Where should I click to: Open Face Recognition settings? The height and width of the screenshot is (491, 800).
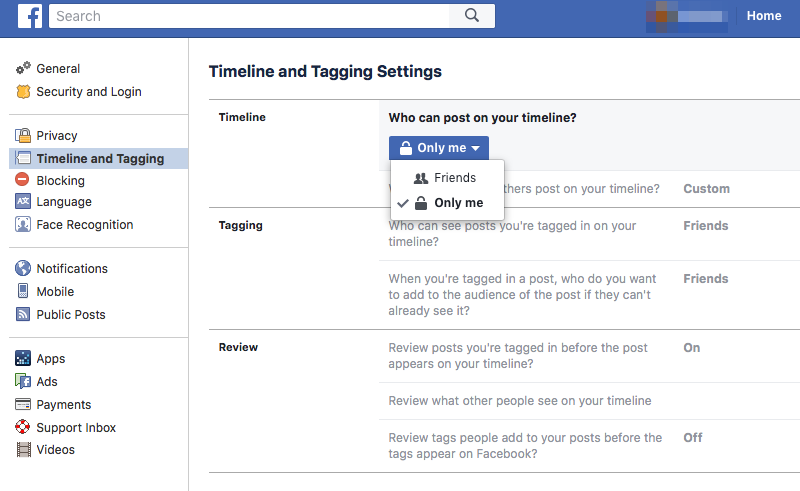(x=85, y=225)
